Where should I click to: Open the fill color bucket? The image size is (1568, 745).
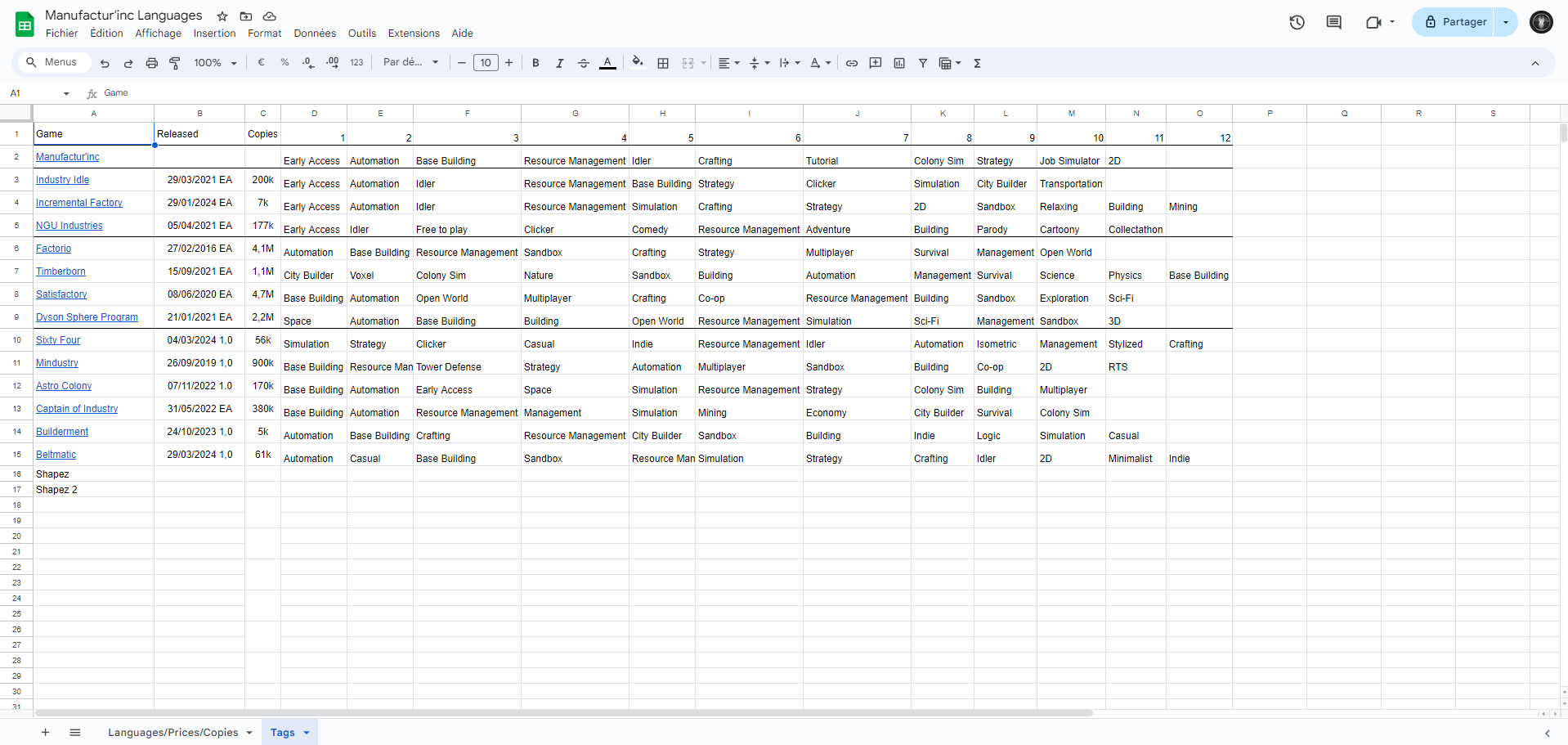coord(638,62)
